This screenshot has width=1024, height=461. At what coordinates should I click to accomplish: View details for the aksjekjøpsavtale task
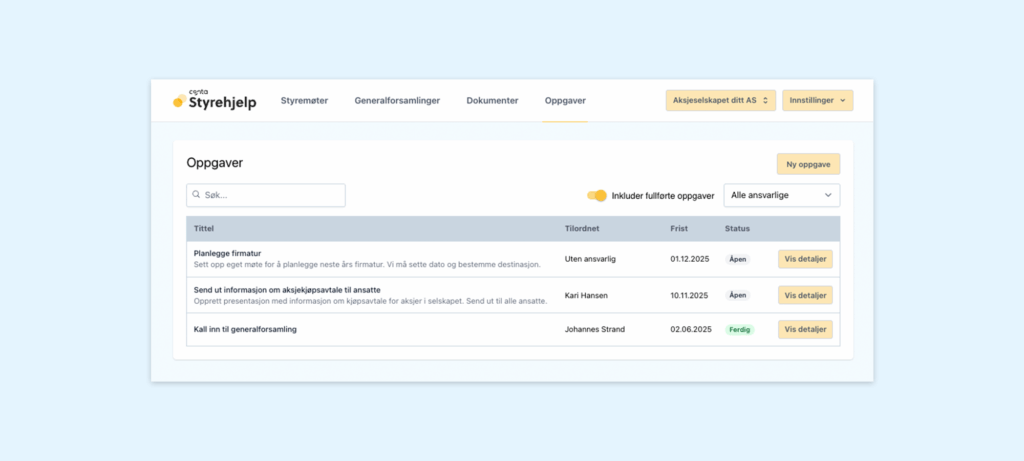[x=805, y=295]
